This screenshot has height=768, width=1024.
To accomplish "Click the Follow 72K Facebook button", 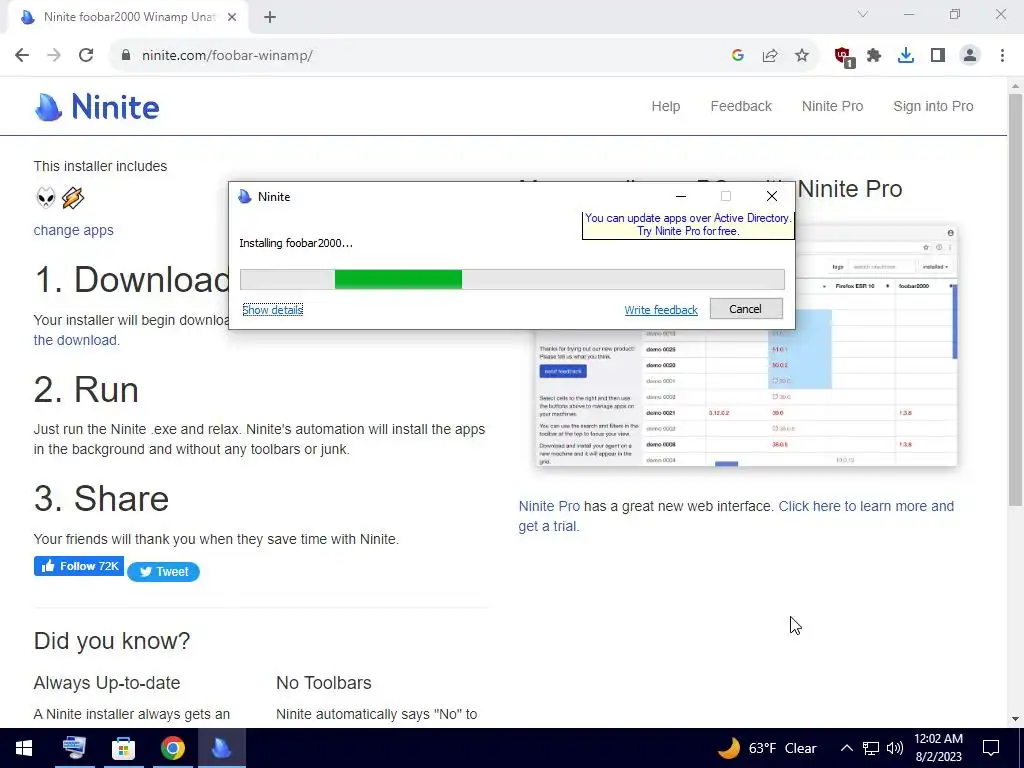I will point(78,566).
